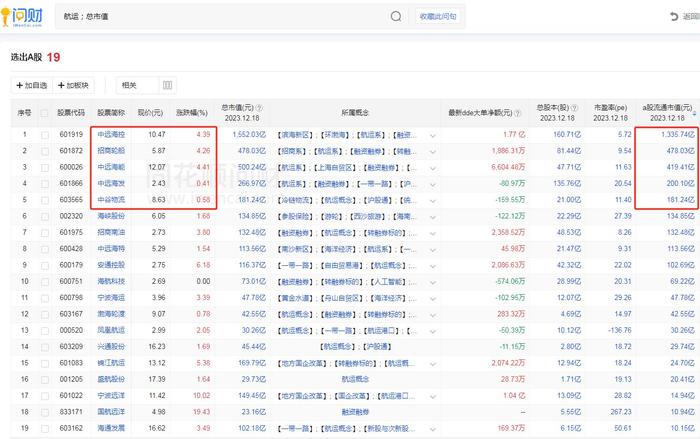Open the column settings grid icon
Viewport: 700px width, 439px height.
[167, 85]
